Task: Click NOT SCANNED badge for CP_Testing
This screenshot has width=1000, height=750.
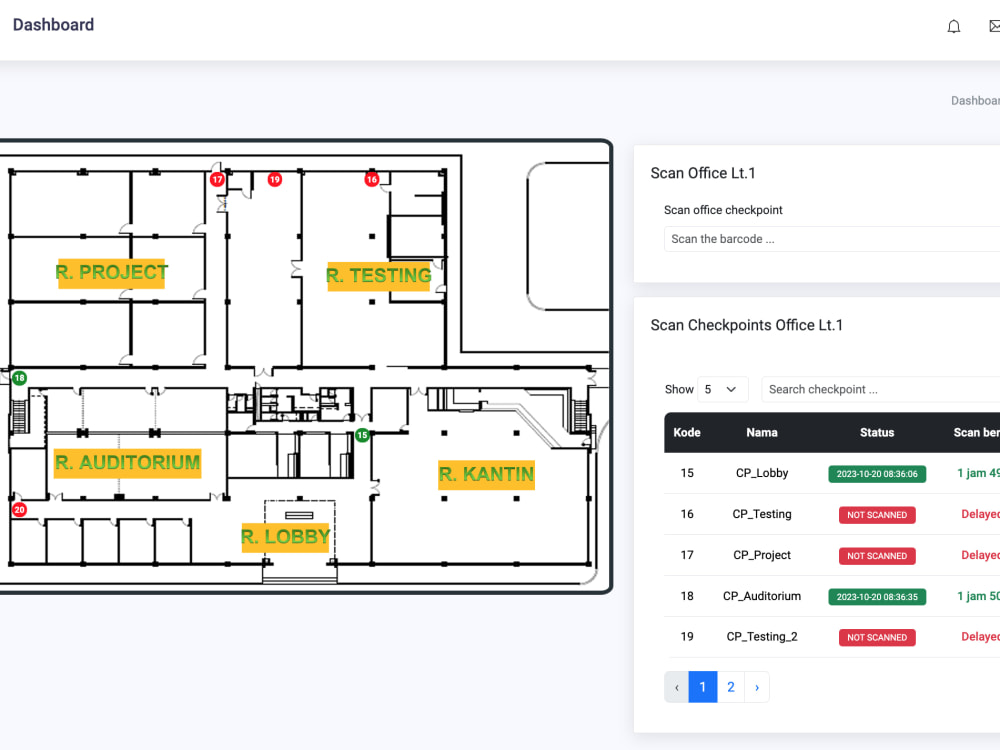Action: (877, 515)
